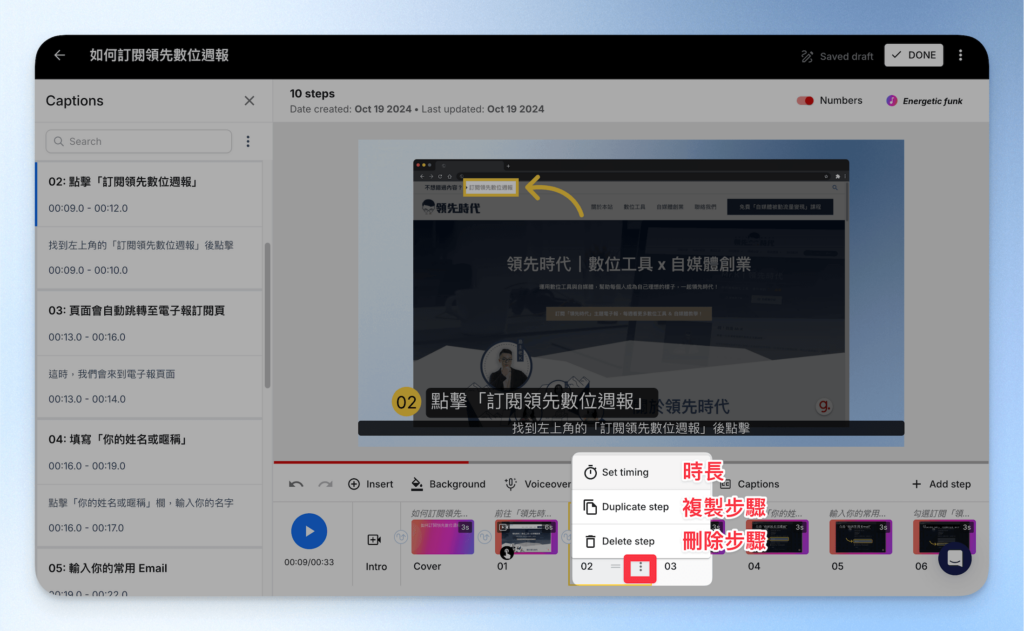Click the Intro label in the timeline
The image size is (1024, 631).
tap(376, 566)
